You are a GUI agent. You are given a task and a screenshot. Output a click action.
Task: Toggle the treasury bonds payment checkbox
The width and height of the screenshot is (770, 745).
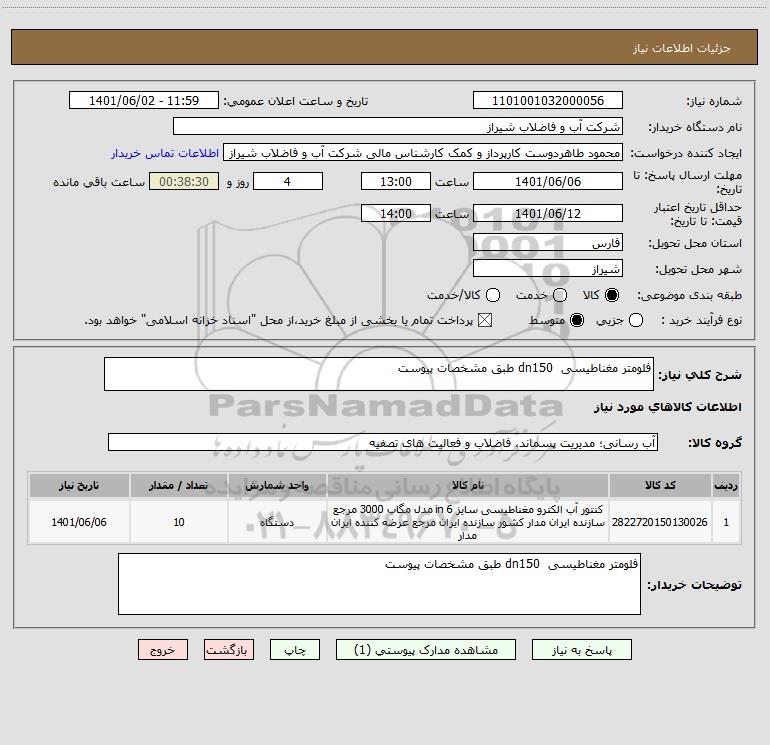[485, 320]
